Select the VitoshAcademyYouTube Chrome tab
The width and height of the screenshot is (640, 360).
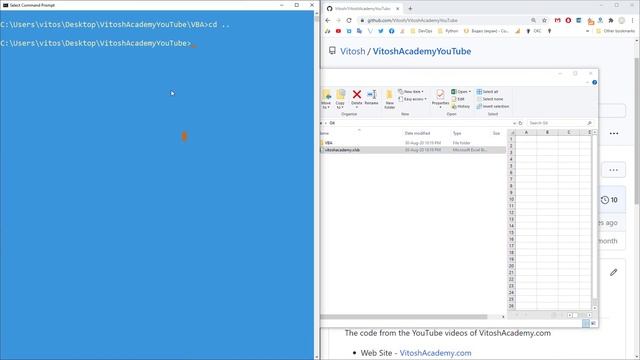(362, 8)
